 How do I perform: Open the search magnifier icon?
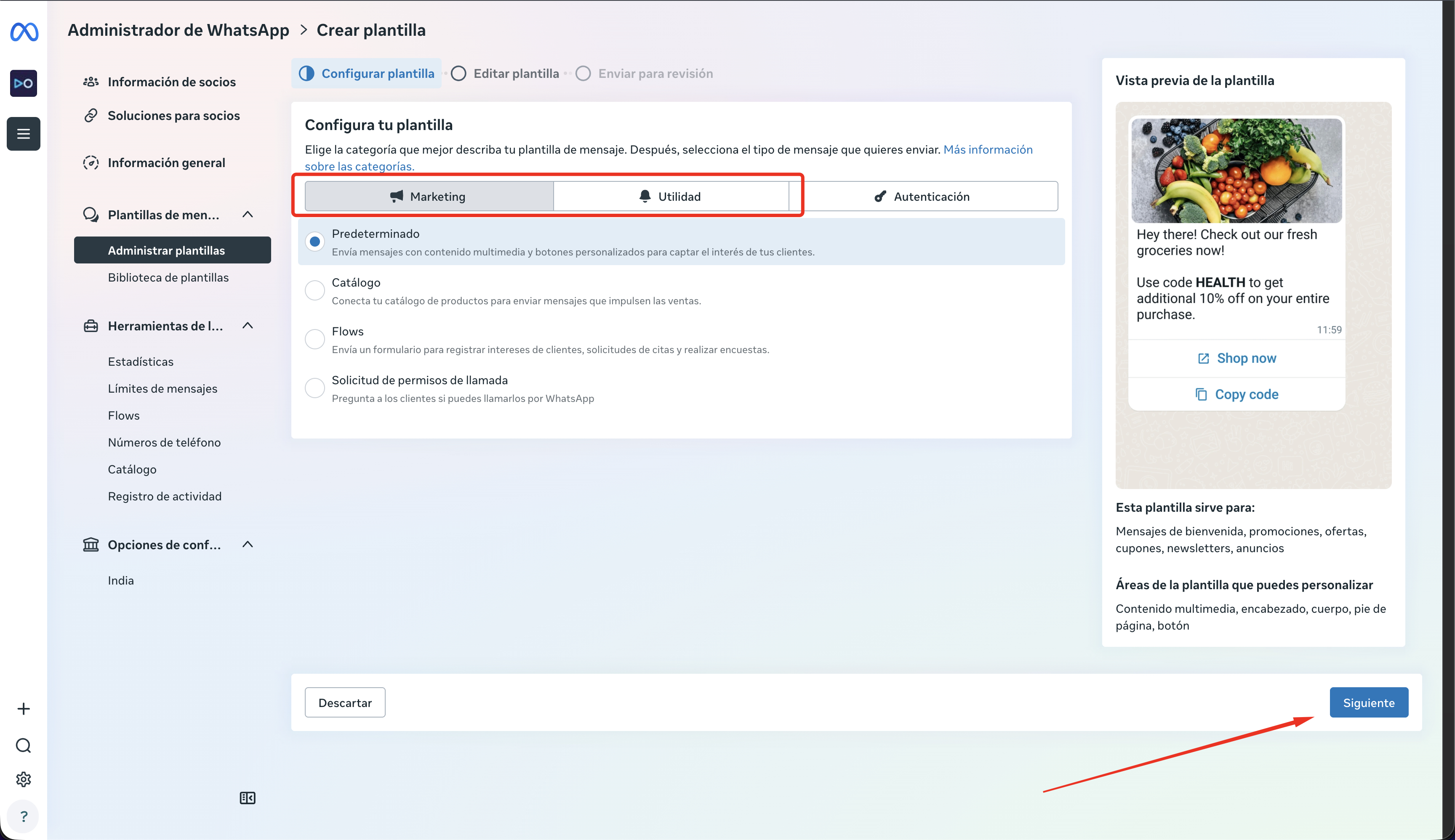coord(24,745)
